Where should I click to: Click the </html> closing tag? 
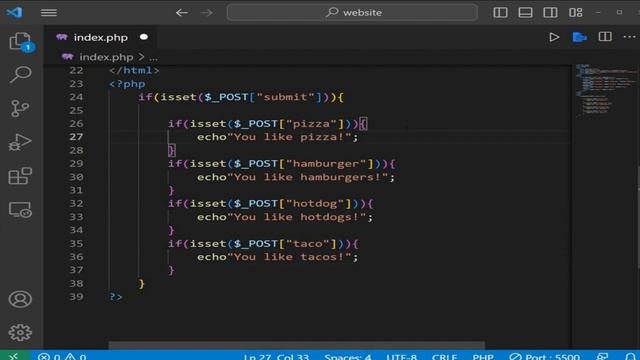(x=134, y=71)
